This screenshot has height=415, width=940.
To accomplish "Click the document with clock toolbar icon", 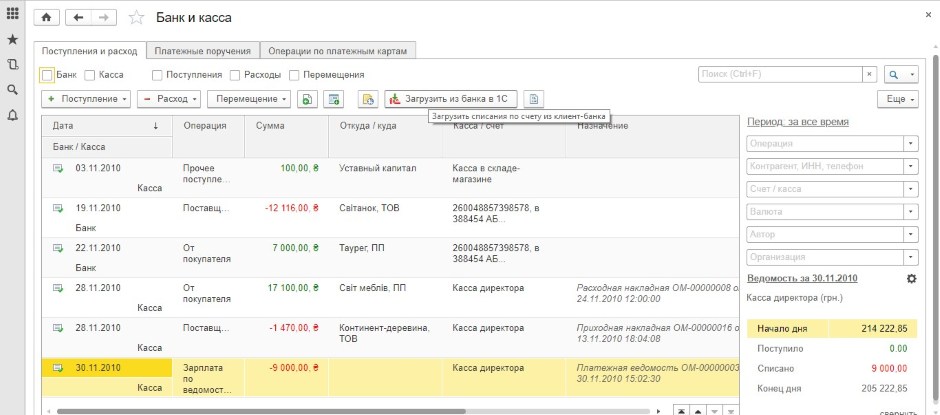I will click(368, 100).
